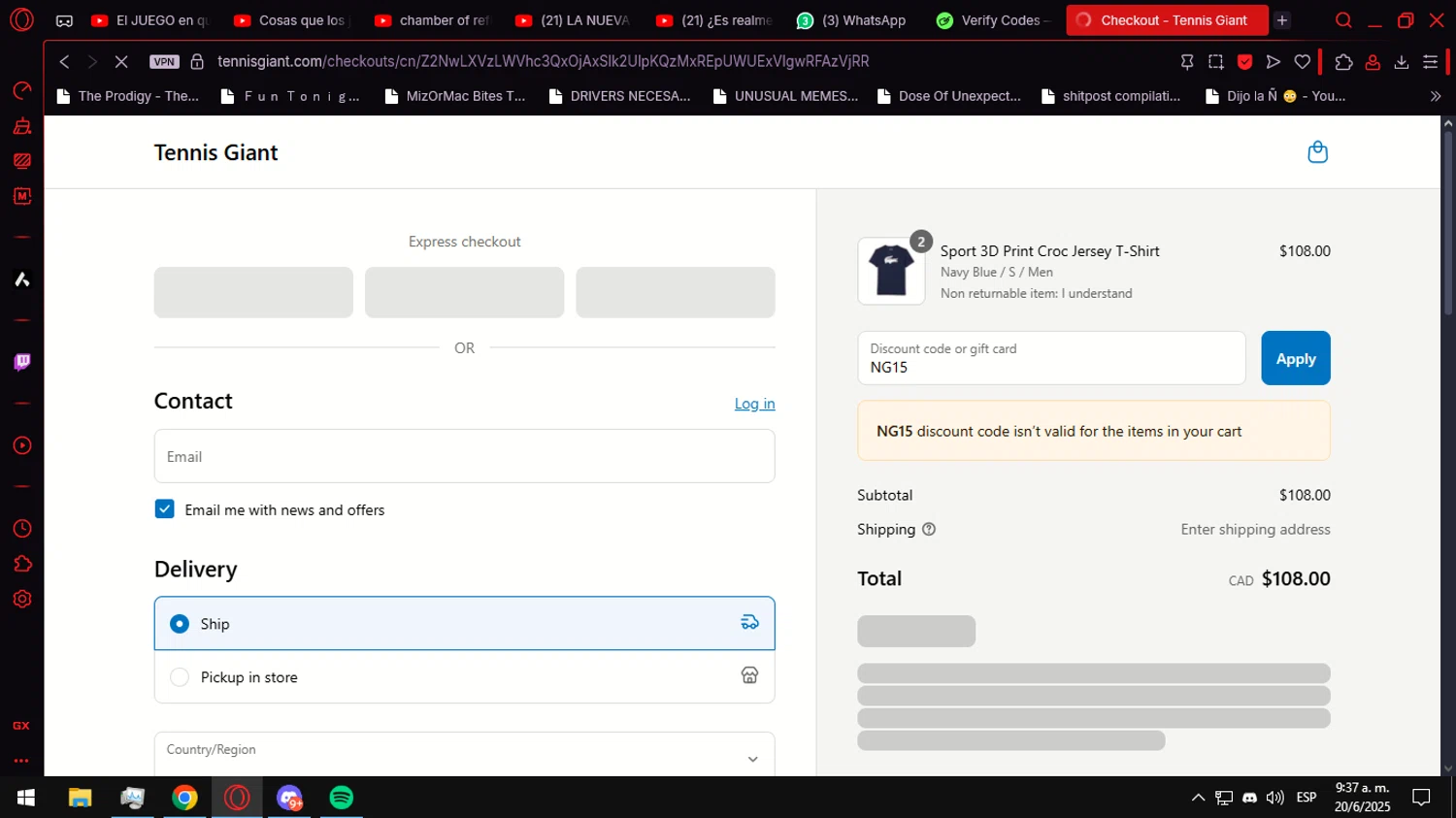
Task: Click the address bar URL
Action: 544,61
